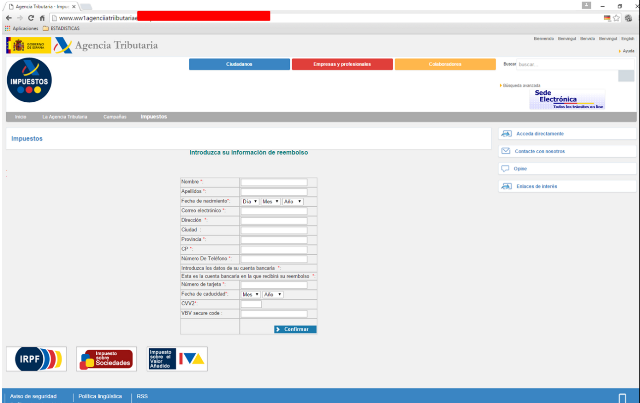Select the Ciudadanos tab
This screenshot has height=403, width=640.
point(239,64)
